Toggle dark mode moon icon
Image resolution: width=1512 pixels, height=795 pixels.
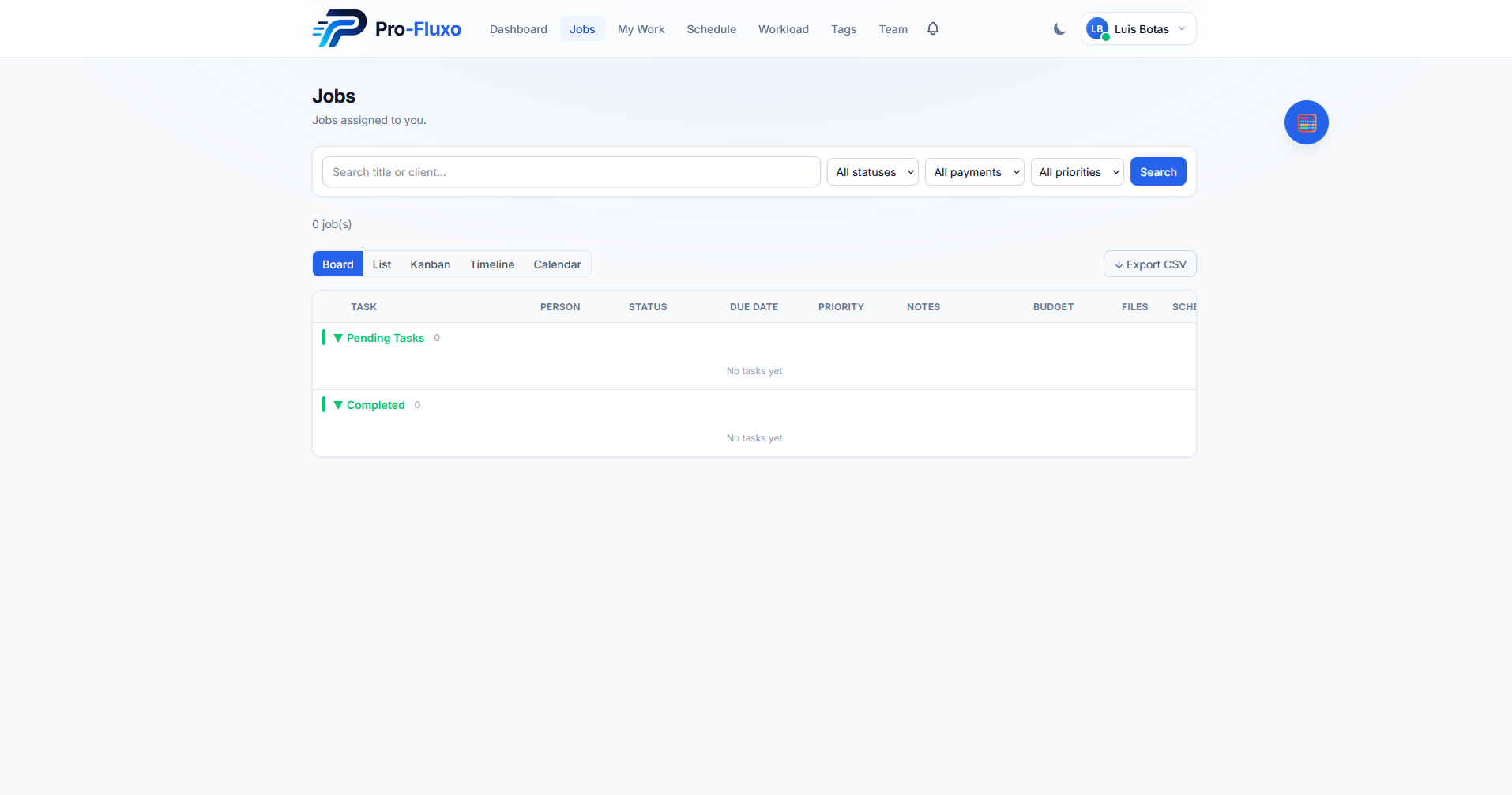[x=1059, y=29]
